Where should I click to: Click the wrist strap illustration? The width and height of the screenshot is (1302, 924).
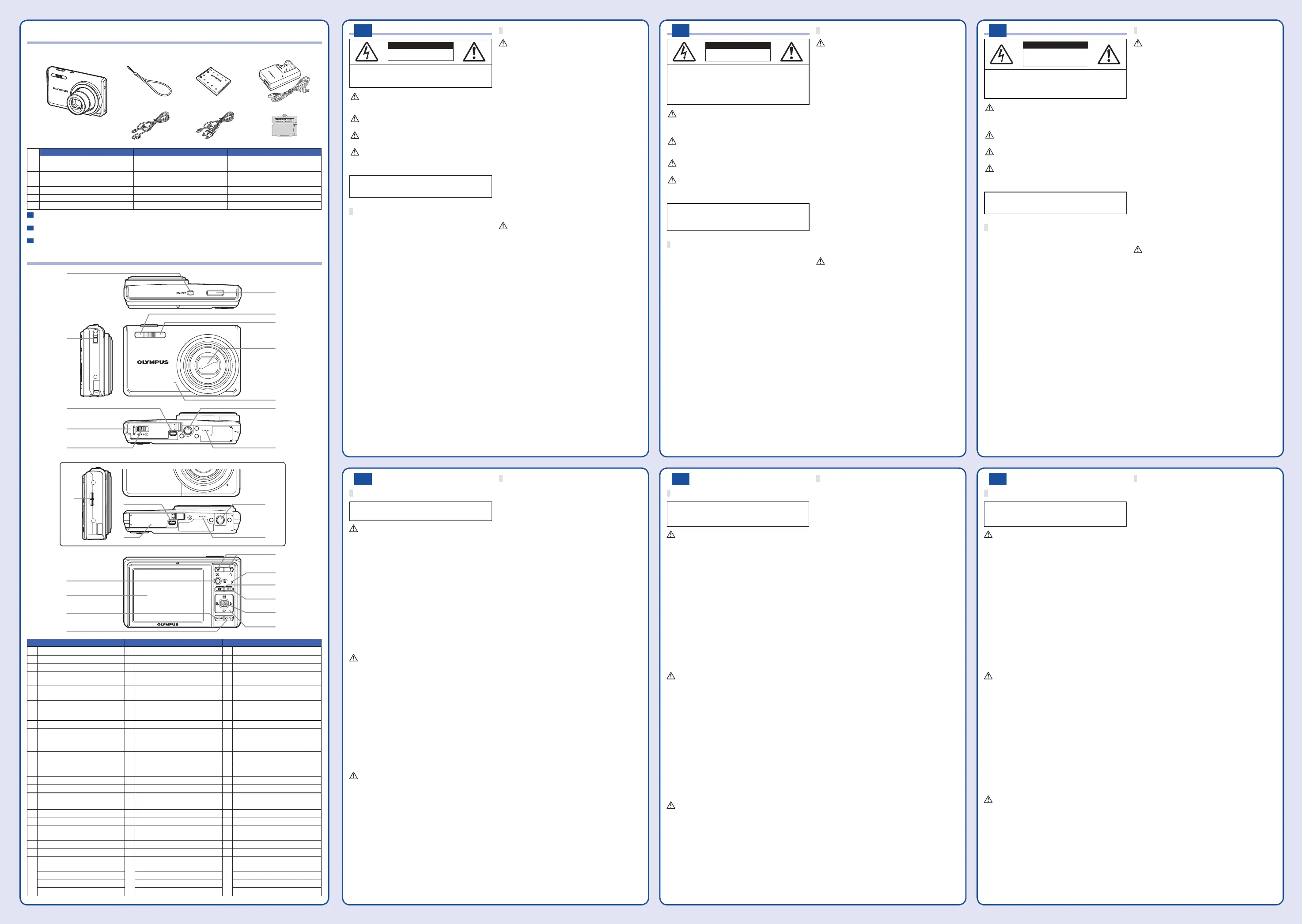coord(150,81)
